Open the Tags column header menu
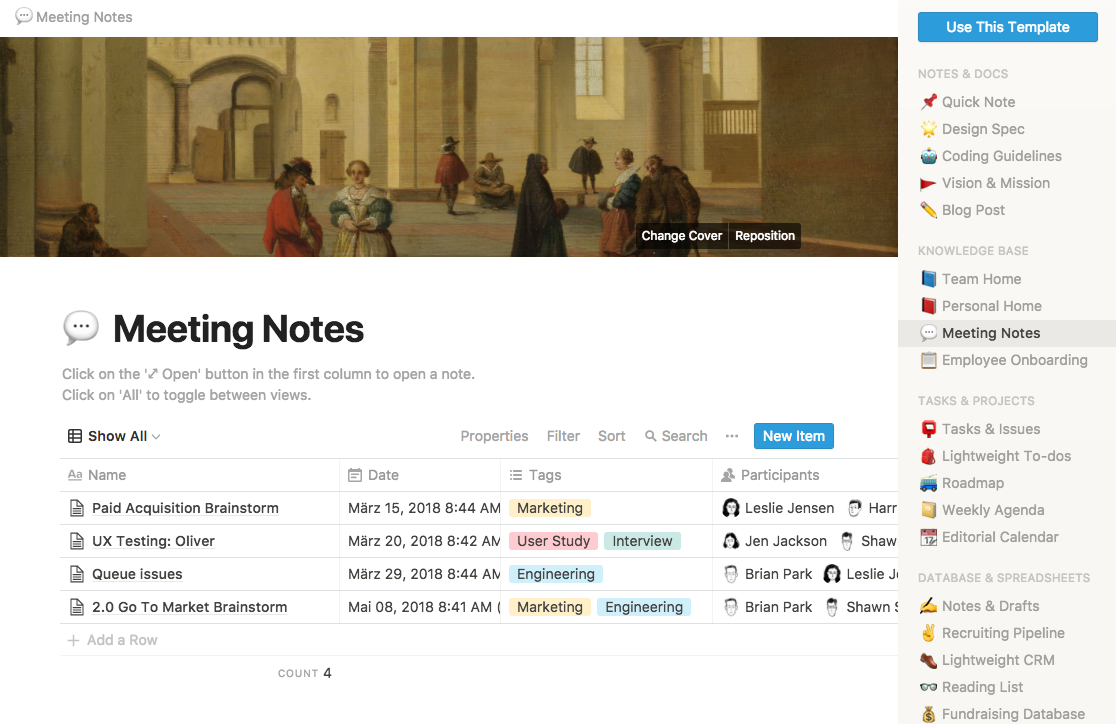This screenshot has width=1116, height=724. point(606,475)
